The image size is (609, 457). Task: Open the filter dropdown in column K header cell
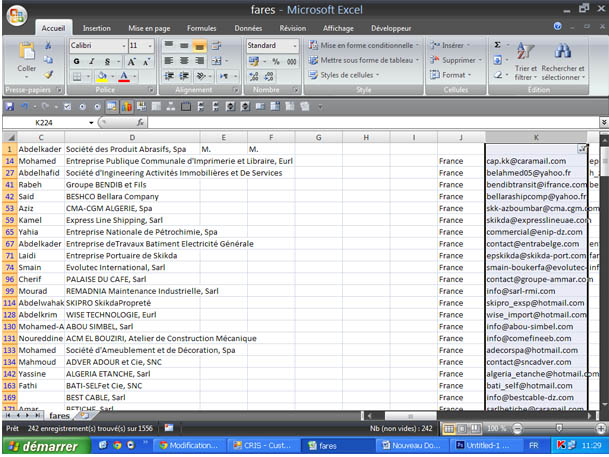(581, 149)
